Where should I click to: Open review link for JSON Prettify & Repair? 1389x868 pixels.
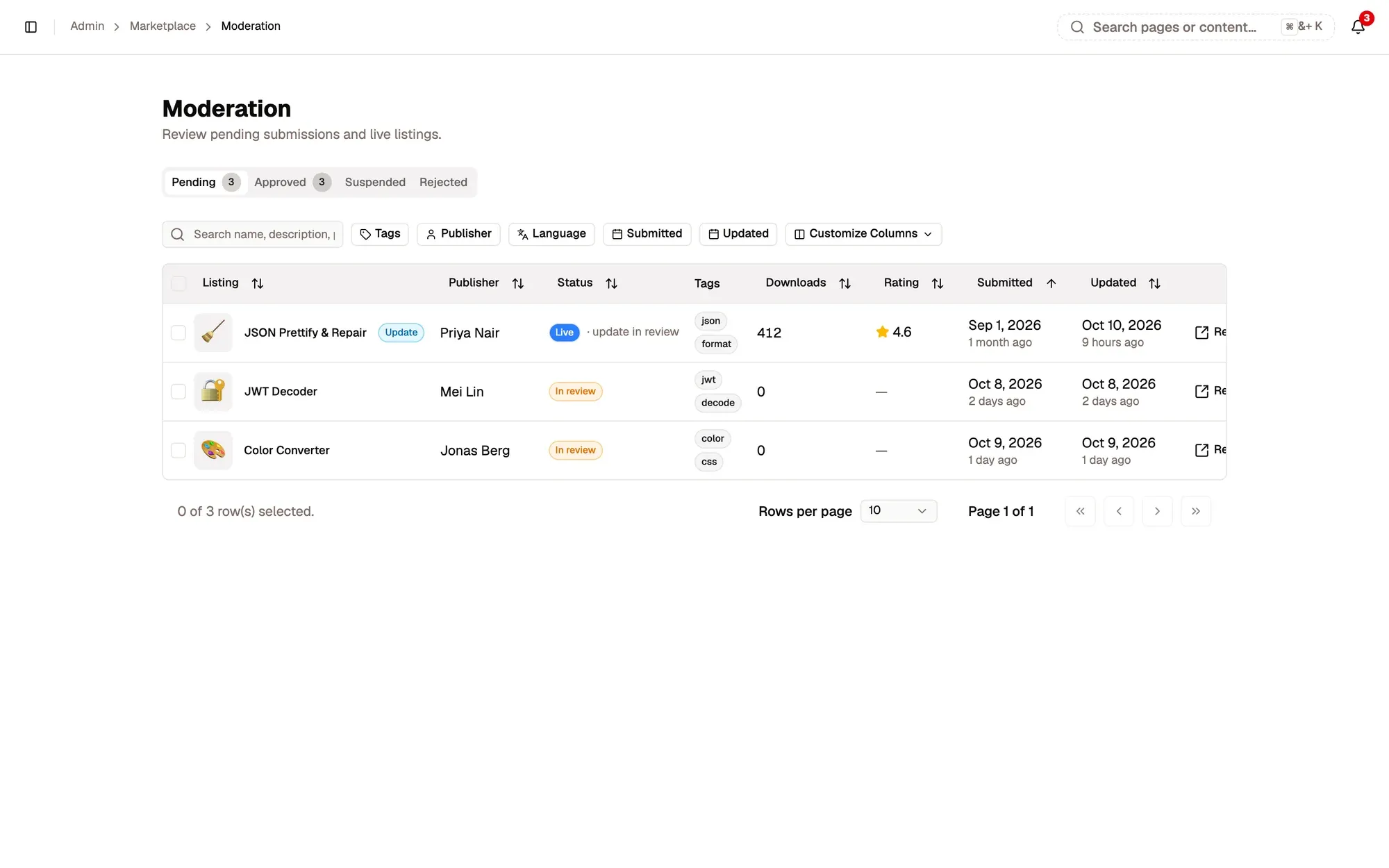[1211, 333]
